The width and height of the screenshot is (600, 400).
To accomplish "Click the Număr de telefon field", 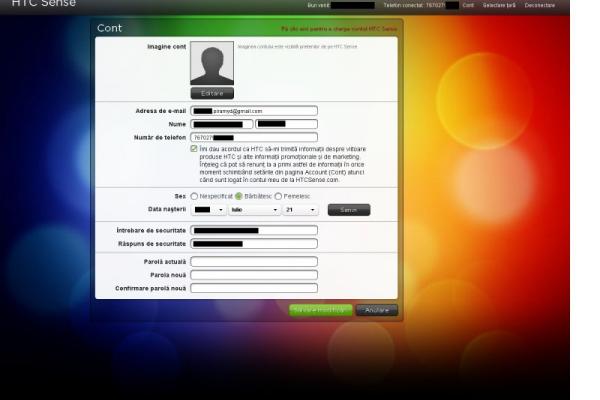I will click(x=254, y=137).
